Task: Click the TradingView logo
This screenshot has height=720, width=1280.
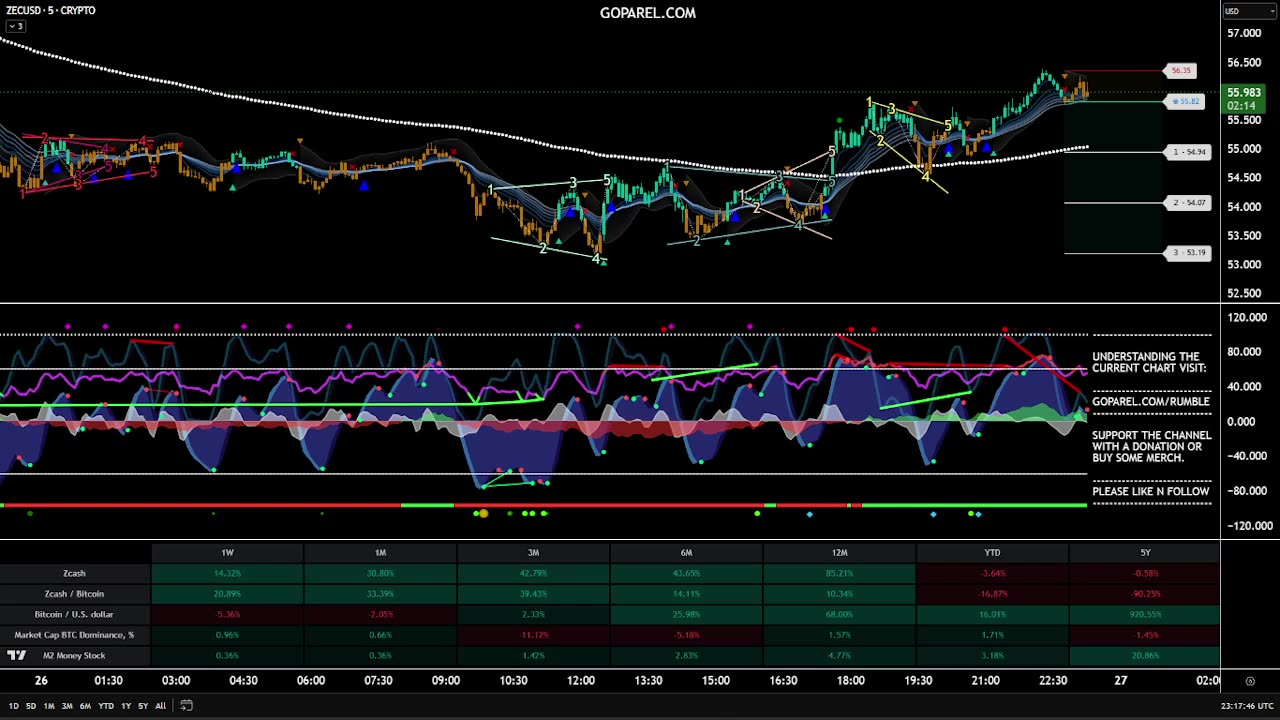Action: [16, 656]
